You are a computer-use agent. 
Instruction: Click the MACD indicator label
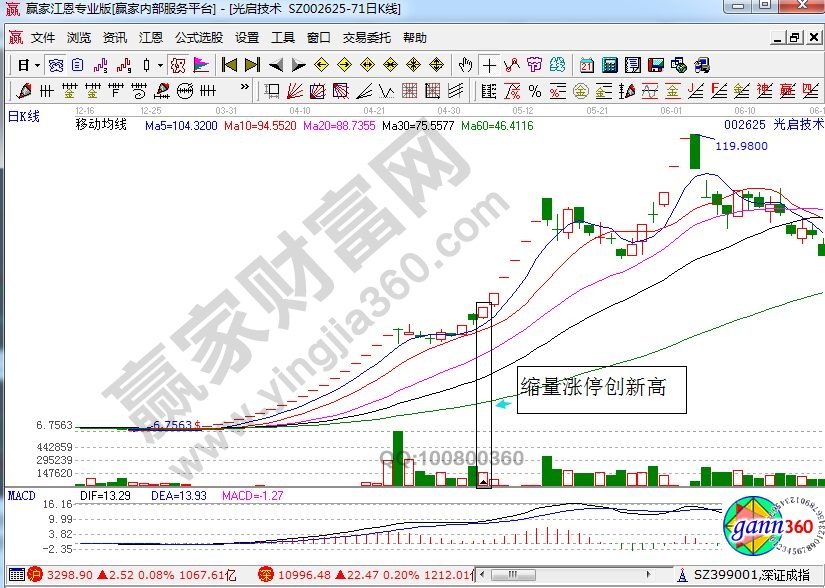(22, 495)
